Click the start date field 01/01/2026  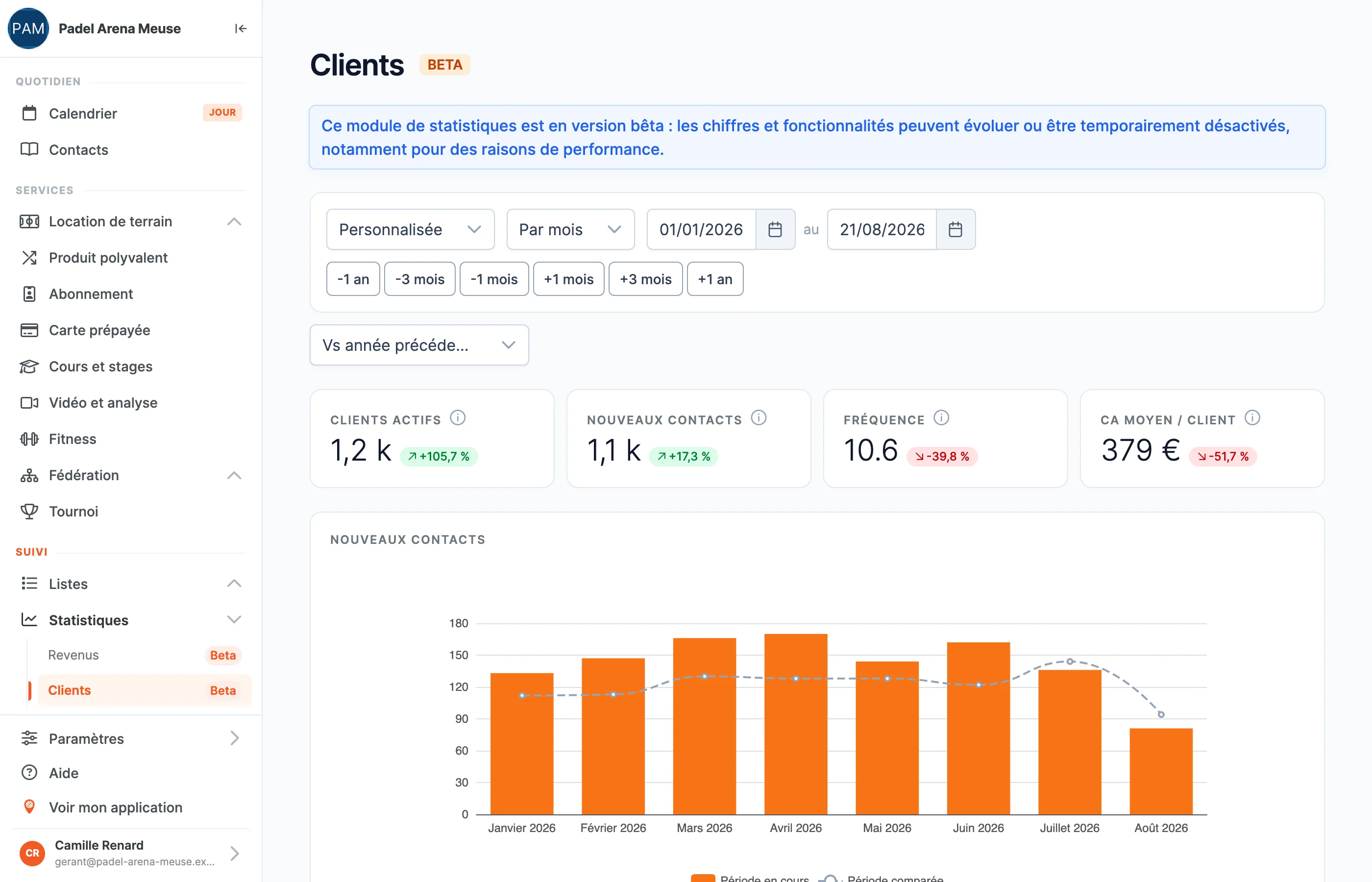click(x=702, y=230)
